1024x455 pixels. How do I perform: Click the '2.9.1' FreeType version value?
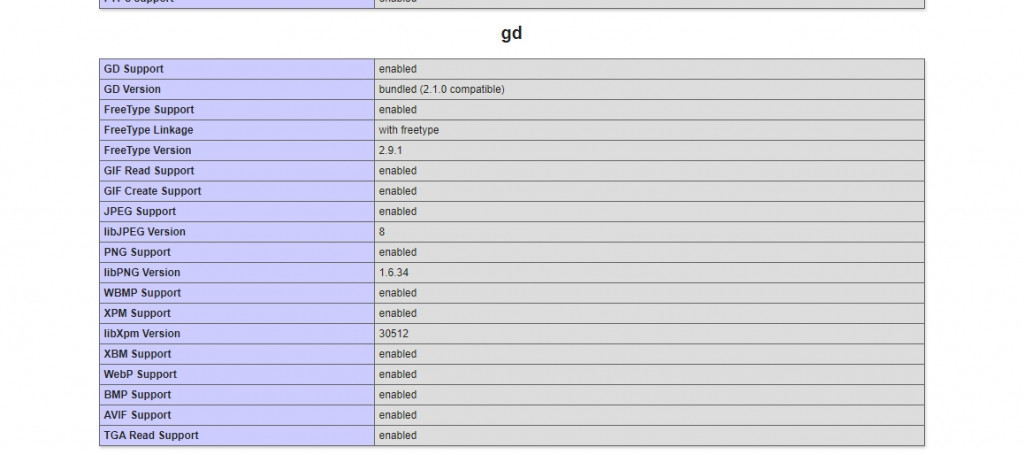pos(391,150)
